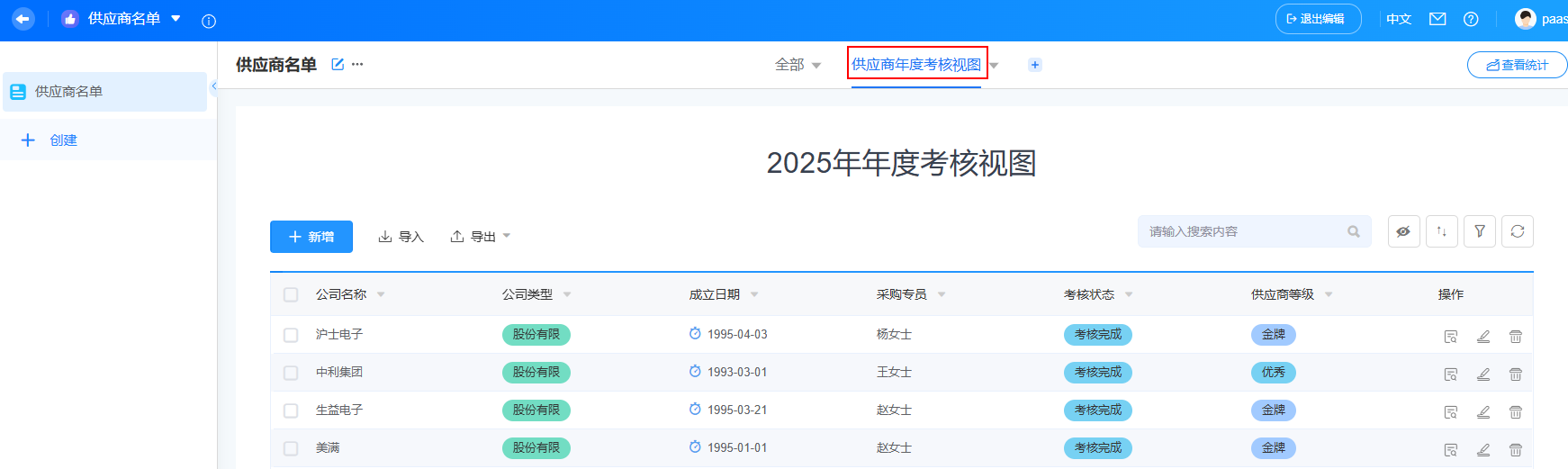Viewport: 1568px width, 469px height.
Task: Open the 导出 dropdown
Action: tap(481, 237)
